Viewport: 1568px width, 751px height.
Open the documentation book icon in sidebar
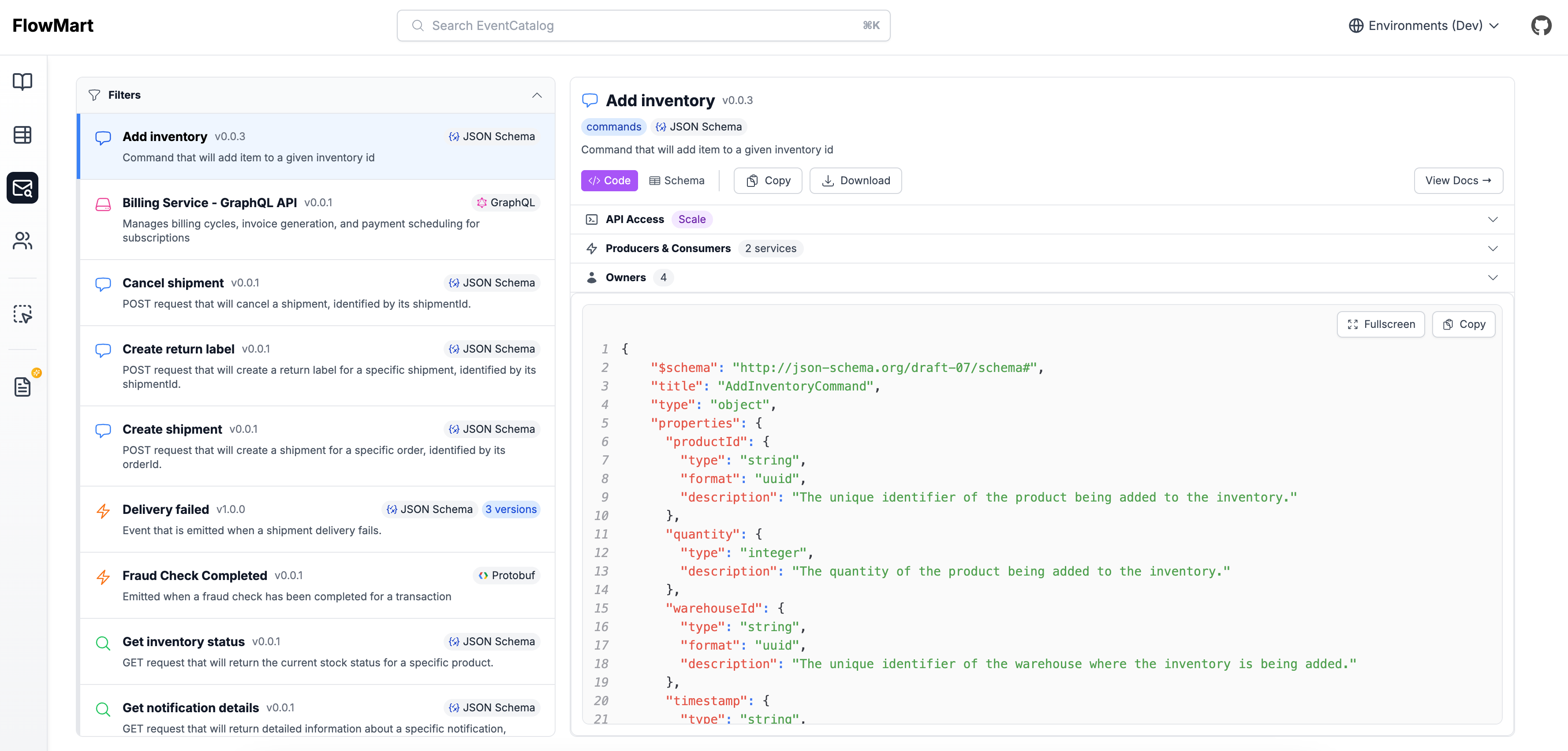coord(22,82)
